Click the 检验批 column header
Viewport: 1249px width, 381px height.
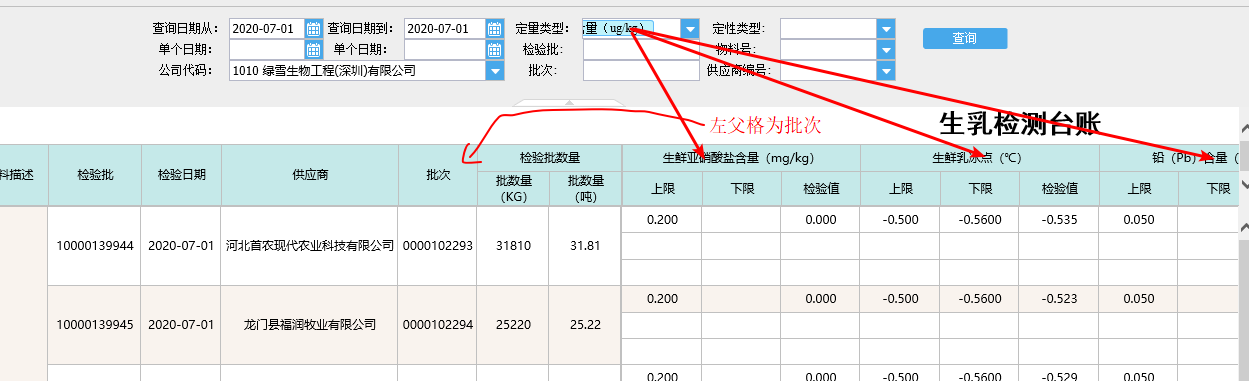pyautogui.click(x=95, y=174)
